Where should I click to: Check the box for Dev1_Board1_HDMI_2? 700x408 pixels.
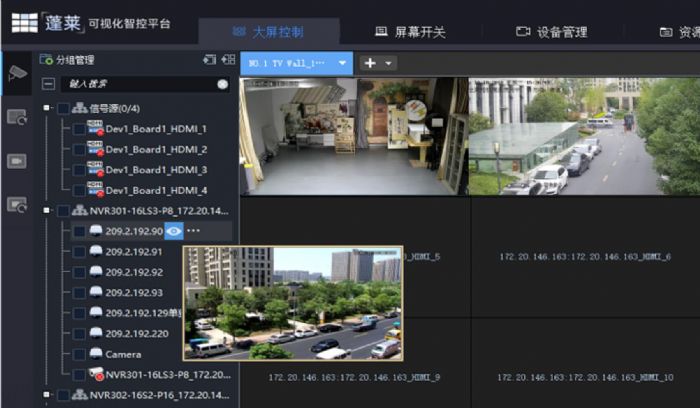(79, 150)
